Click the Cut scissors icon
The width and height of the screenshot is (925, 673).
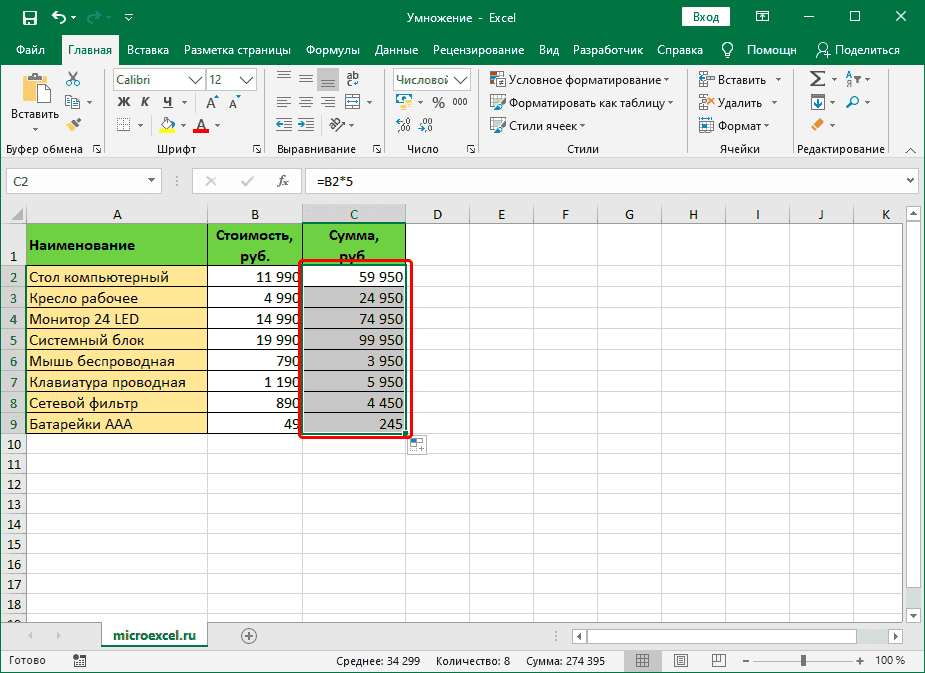73,80
